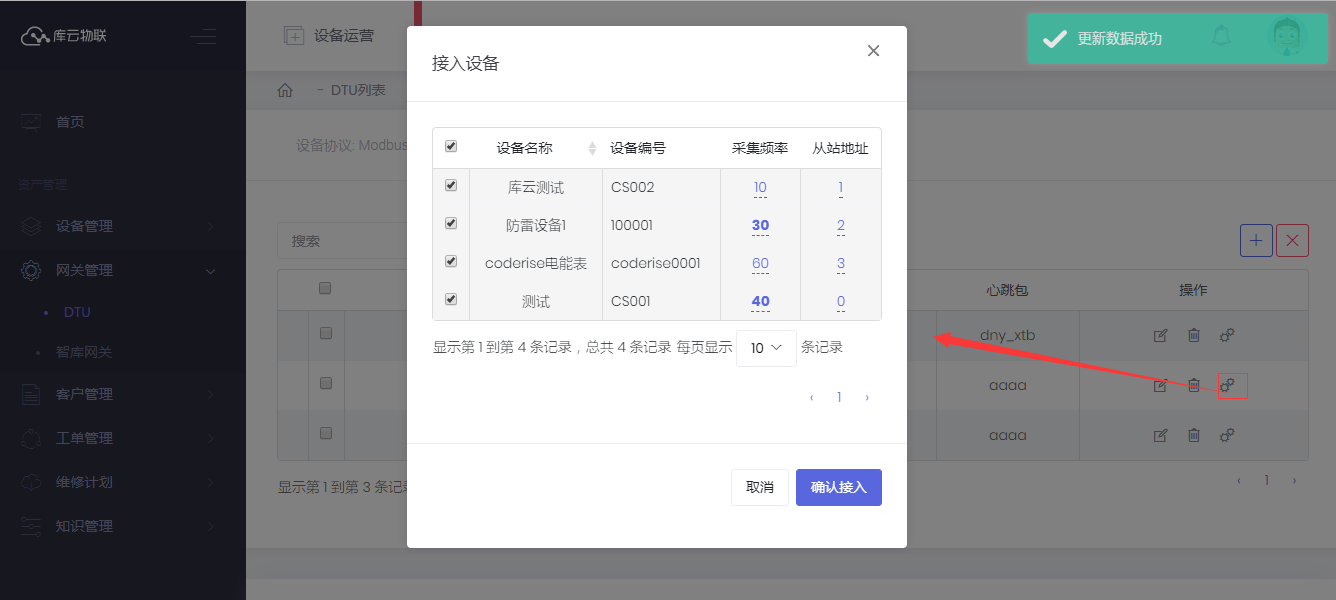
Task: Click the blue plus add button
Action: tap(1256, 240)
